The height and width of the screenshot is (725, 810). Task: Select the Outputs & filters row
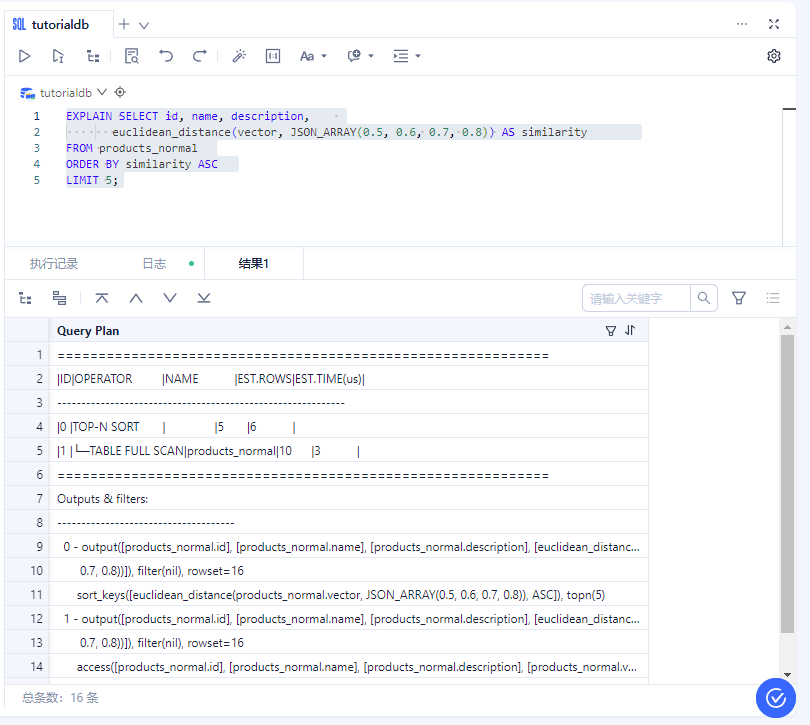click(x=348, y=499)
